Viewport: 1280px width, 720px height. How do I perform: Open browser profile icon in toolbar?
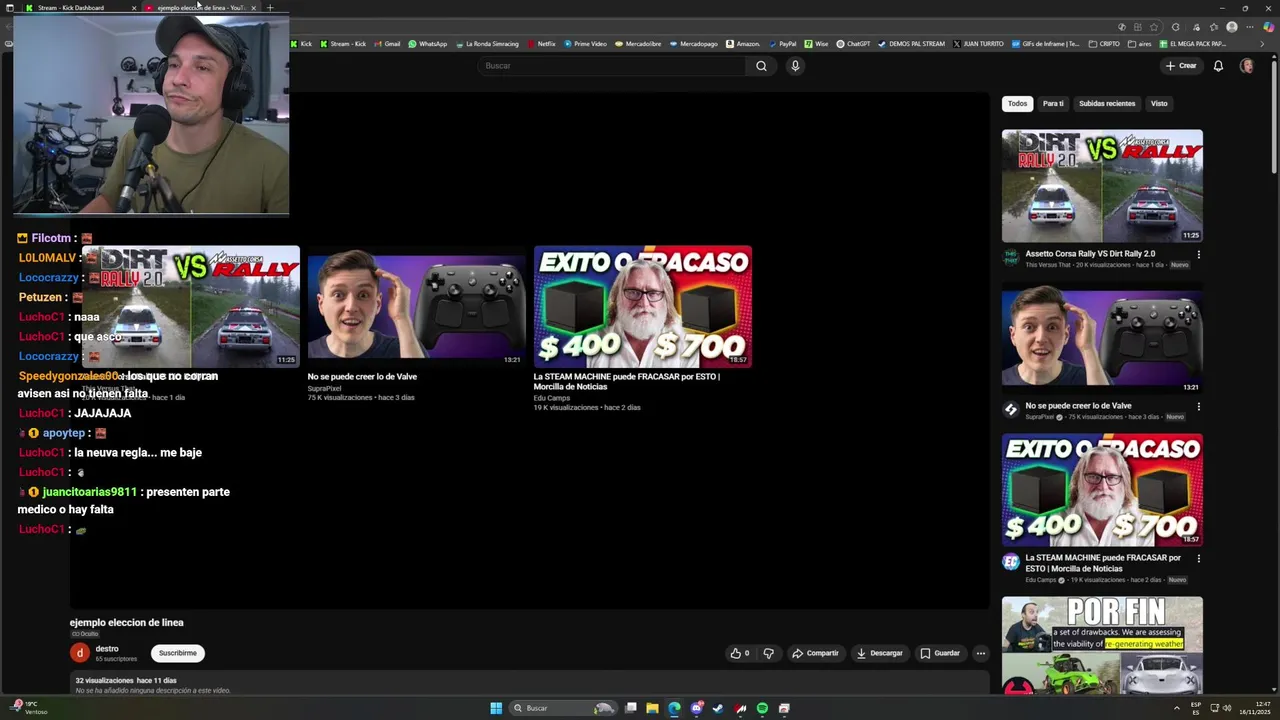click(x=1232, y=27)
